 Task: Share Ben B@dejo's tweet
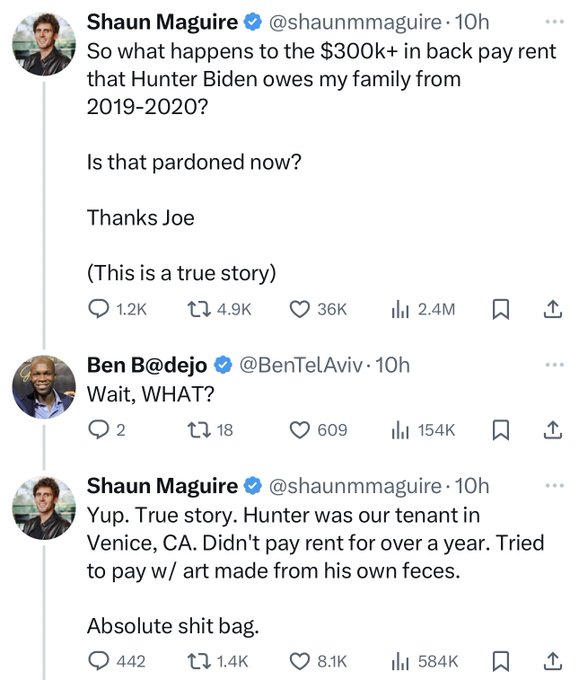(x=553, y=430)
